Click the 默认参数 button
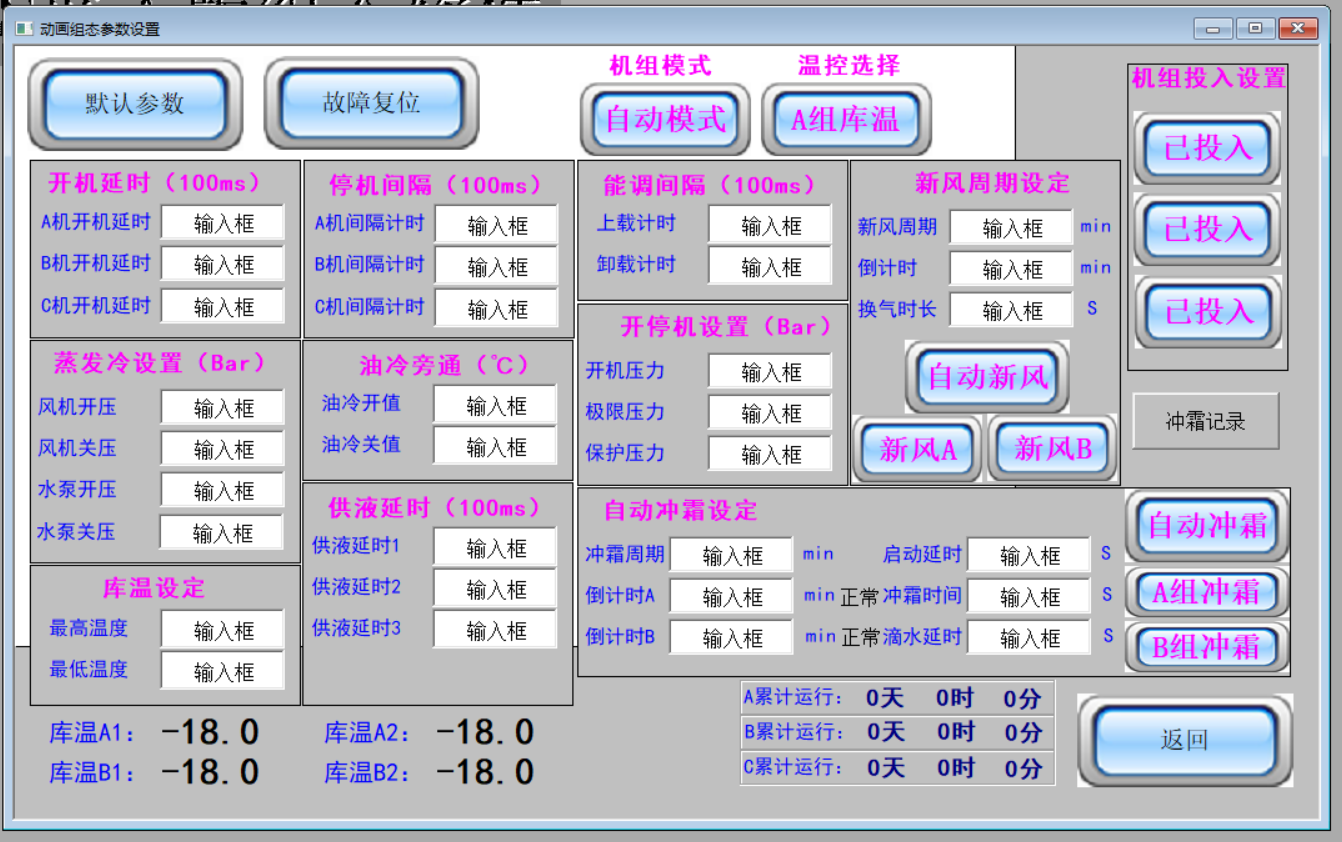Image resolution: width=1342 pixels, height=842 pixels. coord(135,104)
